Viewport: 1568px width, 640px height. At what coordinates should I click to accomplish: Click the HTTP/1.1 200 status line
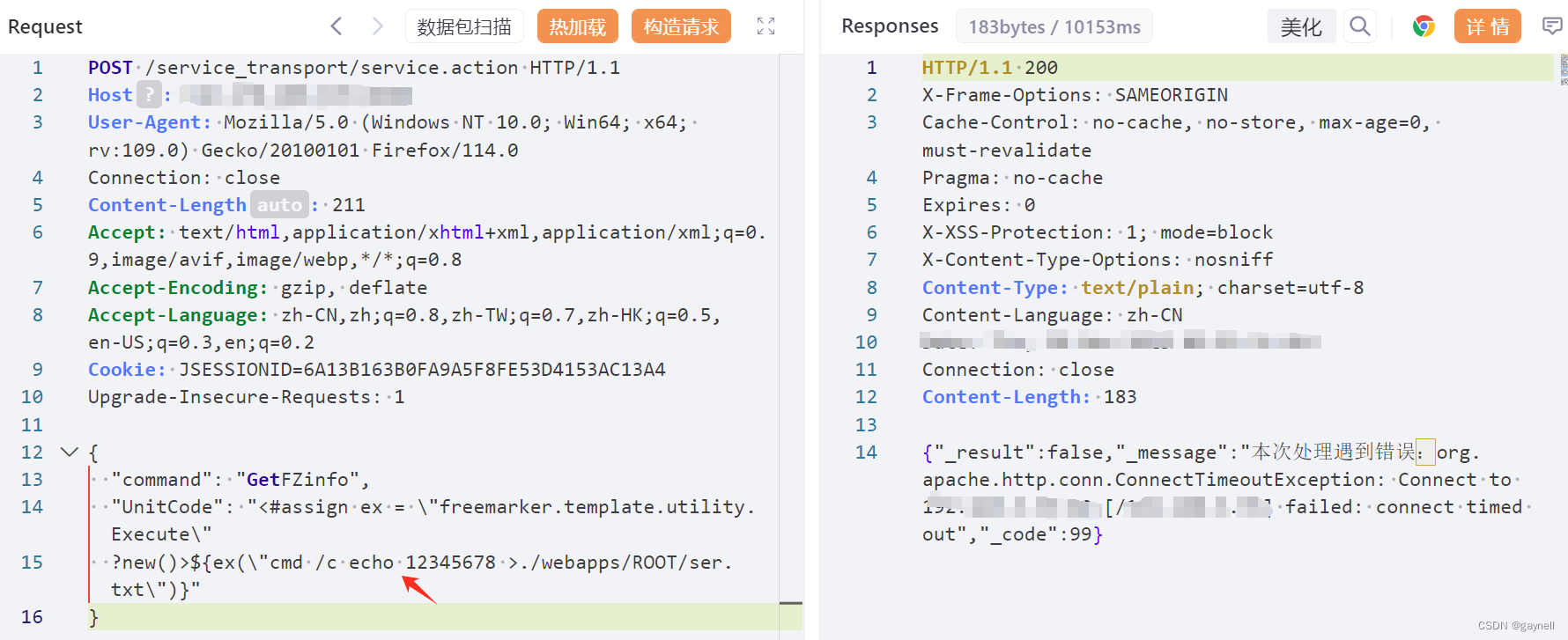tap(990, 67)
